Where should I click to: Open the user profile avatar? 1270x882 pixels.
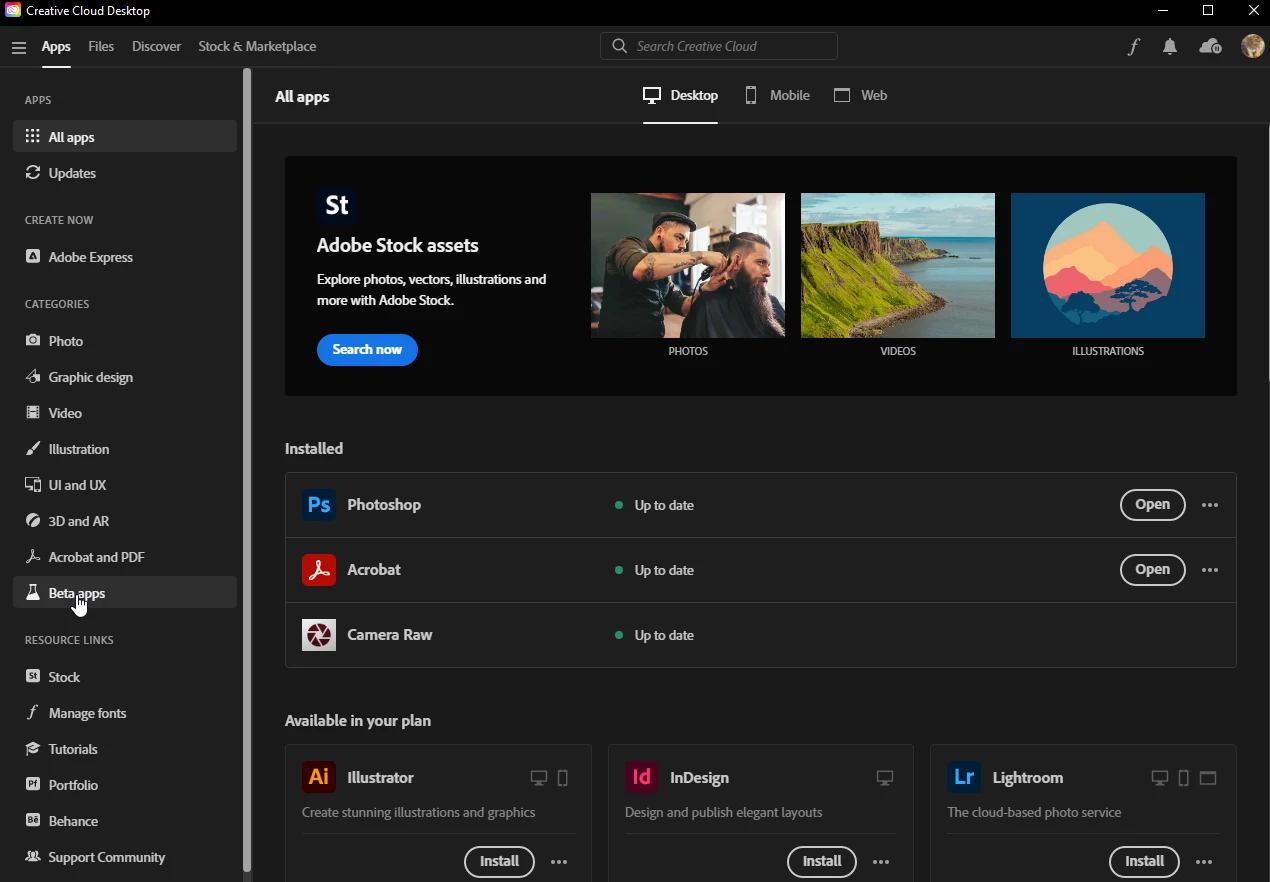1252,46
